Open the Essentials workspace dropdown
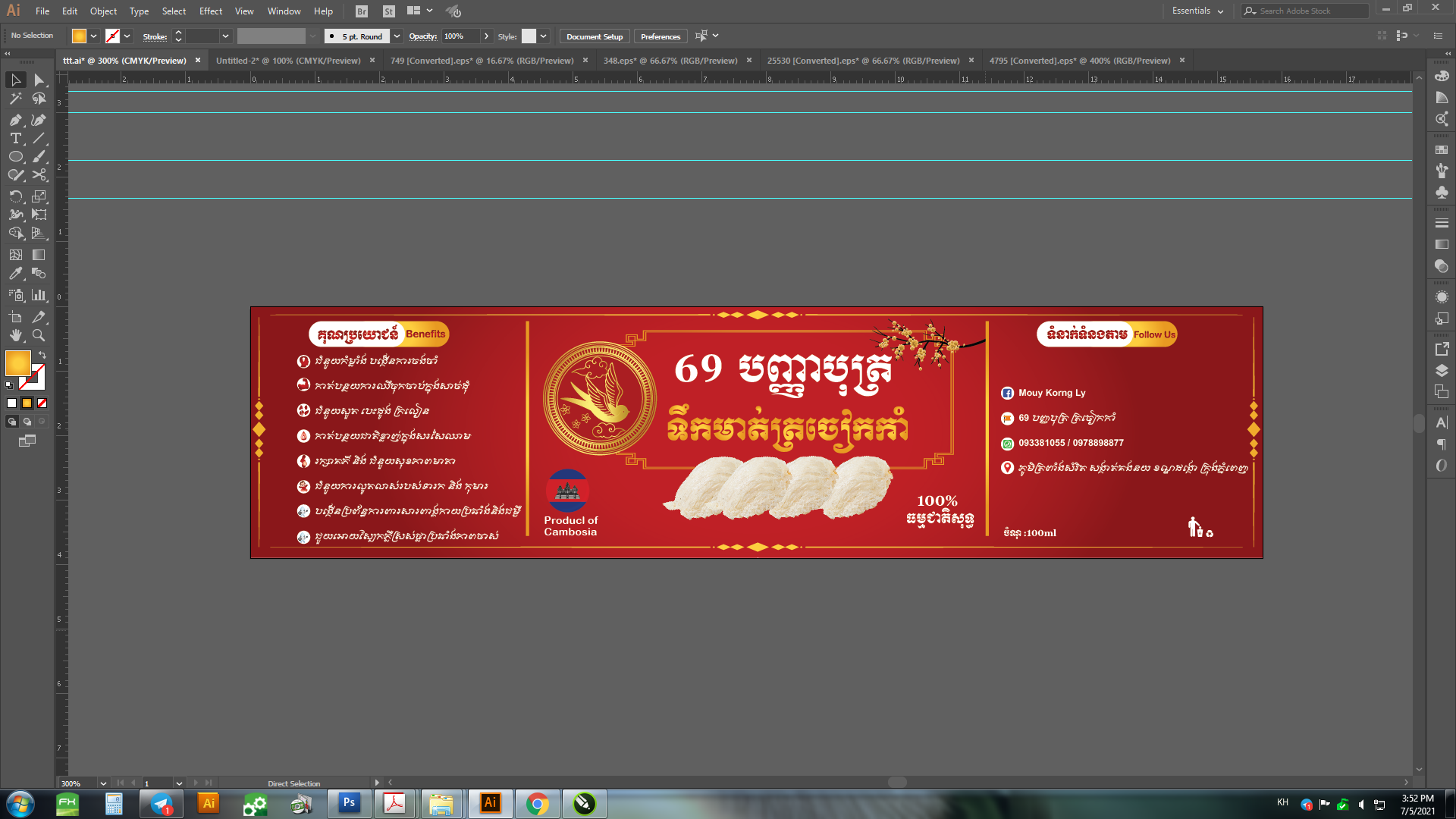This screenshot has height=819, width=1456. pos(1197,11)
